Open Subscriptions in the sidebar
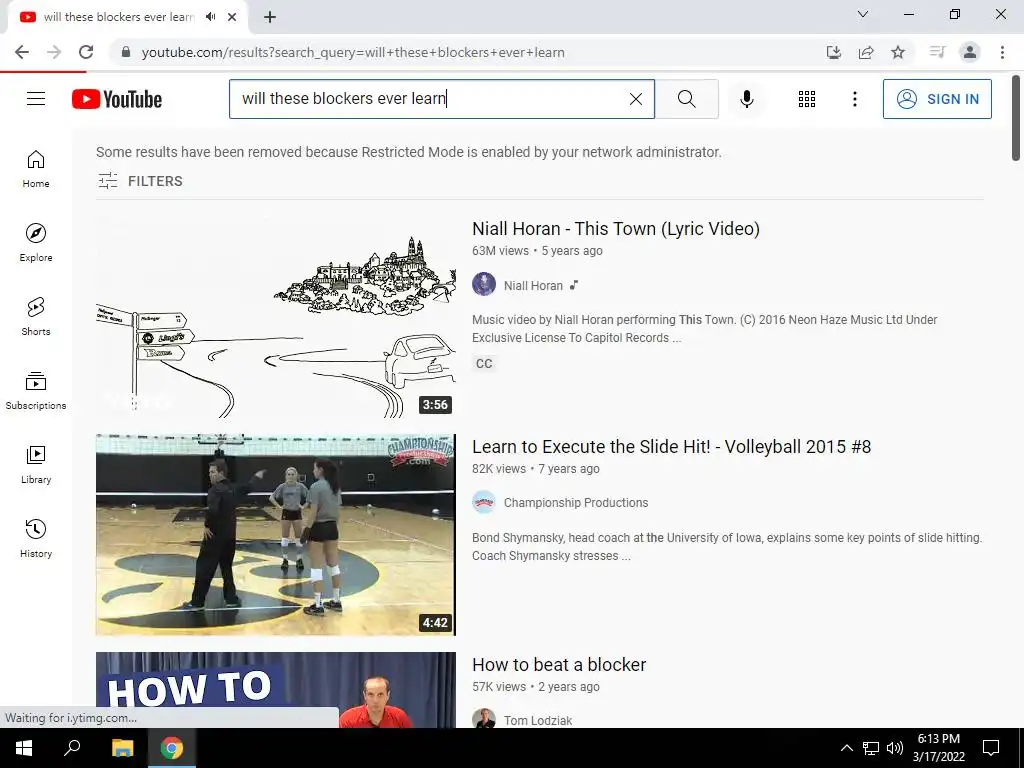Image resolution: width=1024 pixels, height=768 pixels. pyautogui.click(x=36, y=391)
